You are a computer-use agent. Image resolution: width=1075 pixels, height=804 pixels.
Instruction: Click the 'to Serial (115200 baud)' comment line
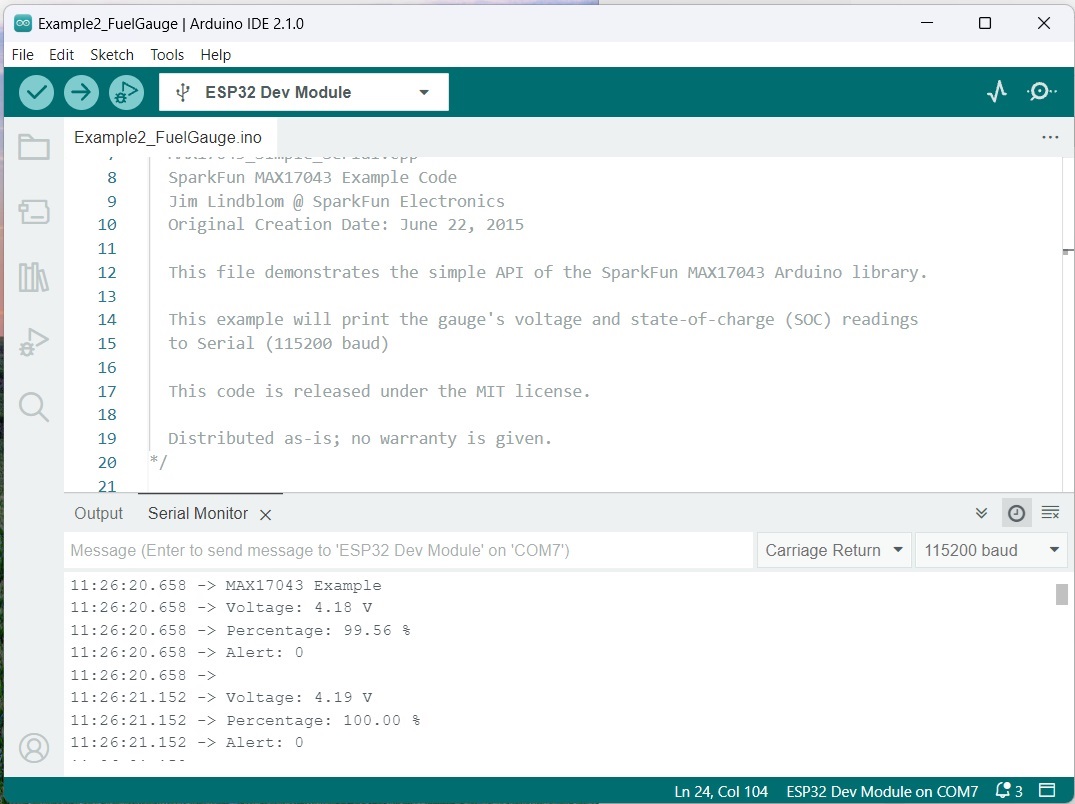coord(278,343)
